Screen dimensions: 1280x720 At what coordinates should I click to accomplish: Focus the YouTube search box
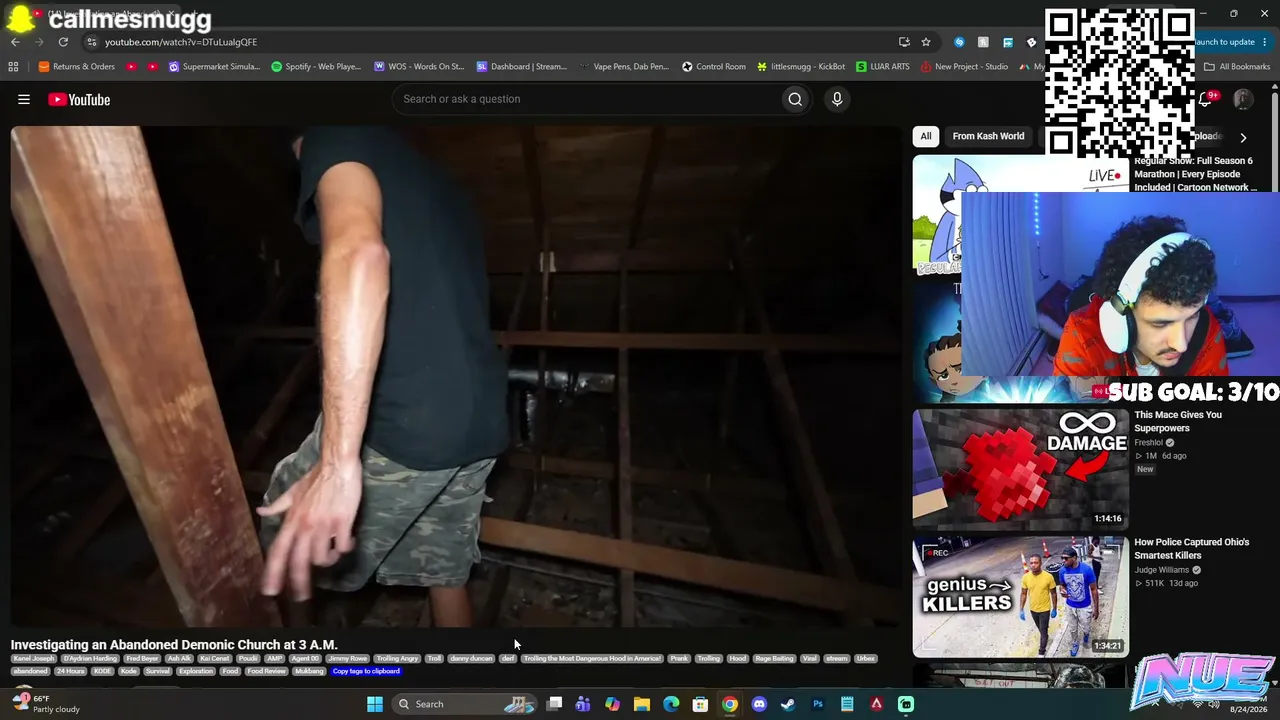click(x=588, y=99)
